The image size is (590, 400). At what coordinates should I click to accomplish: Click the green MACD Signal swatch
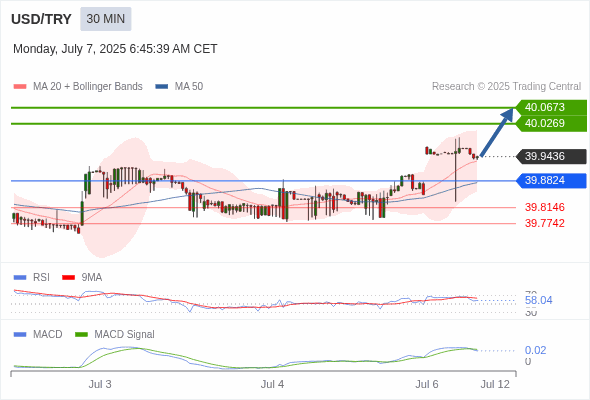tap(81, 335)
